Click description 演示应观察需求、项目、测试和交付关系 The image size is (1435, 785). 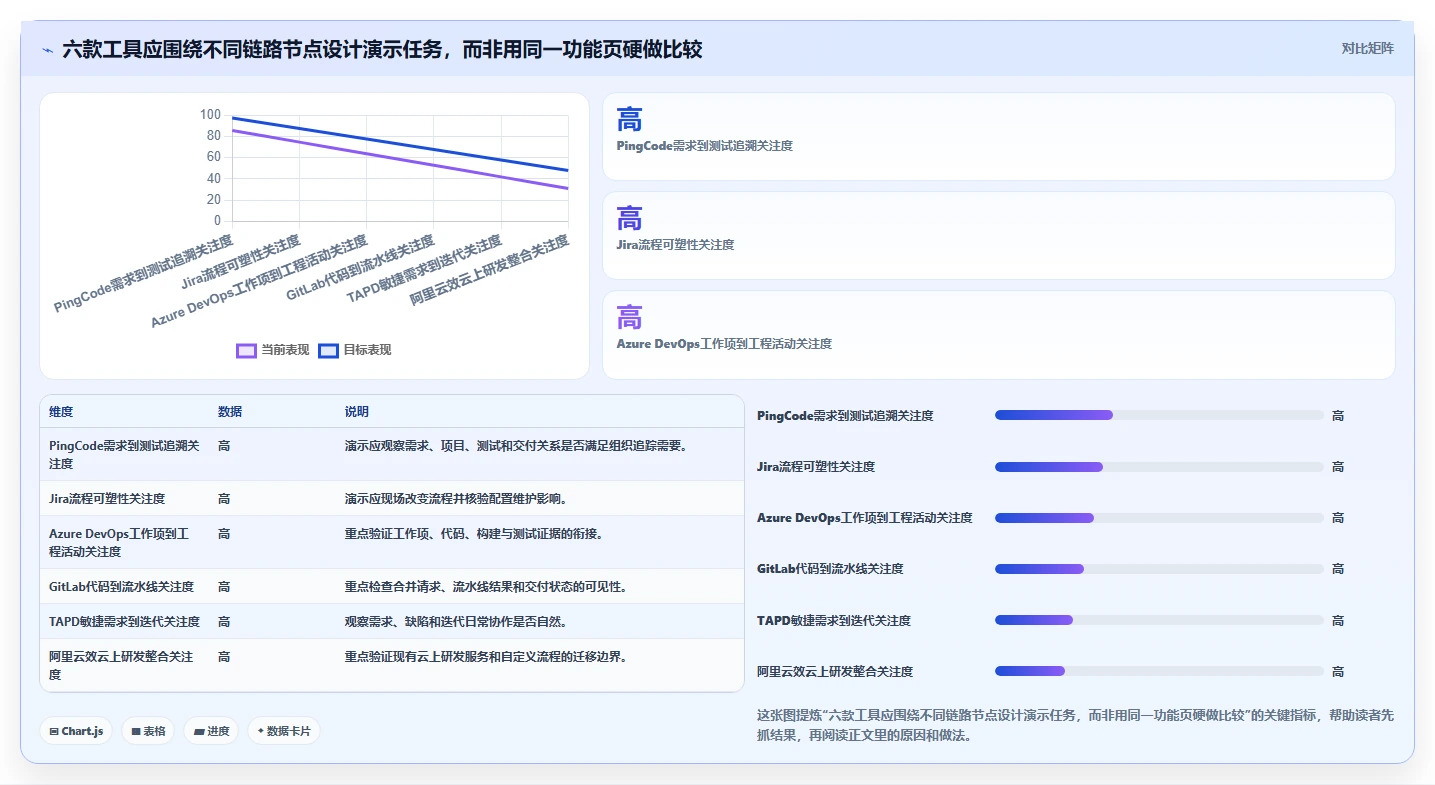pos(516,446)
